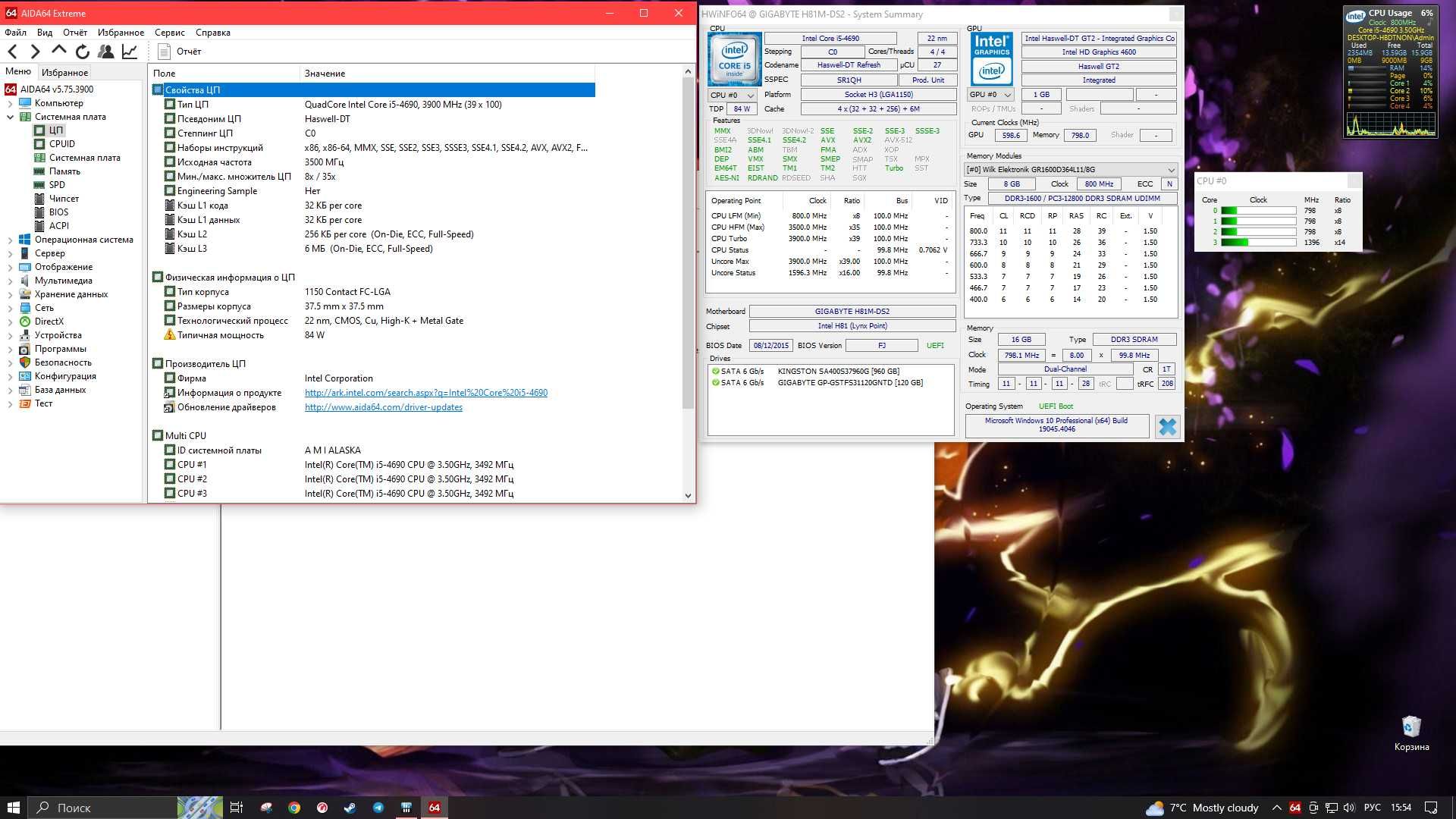
Task: Expand the Хранение данных tree node
Action: click(x=10, y=294)
